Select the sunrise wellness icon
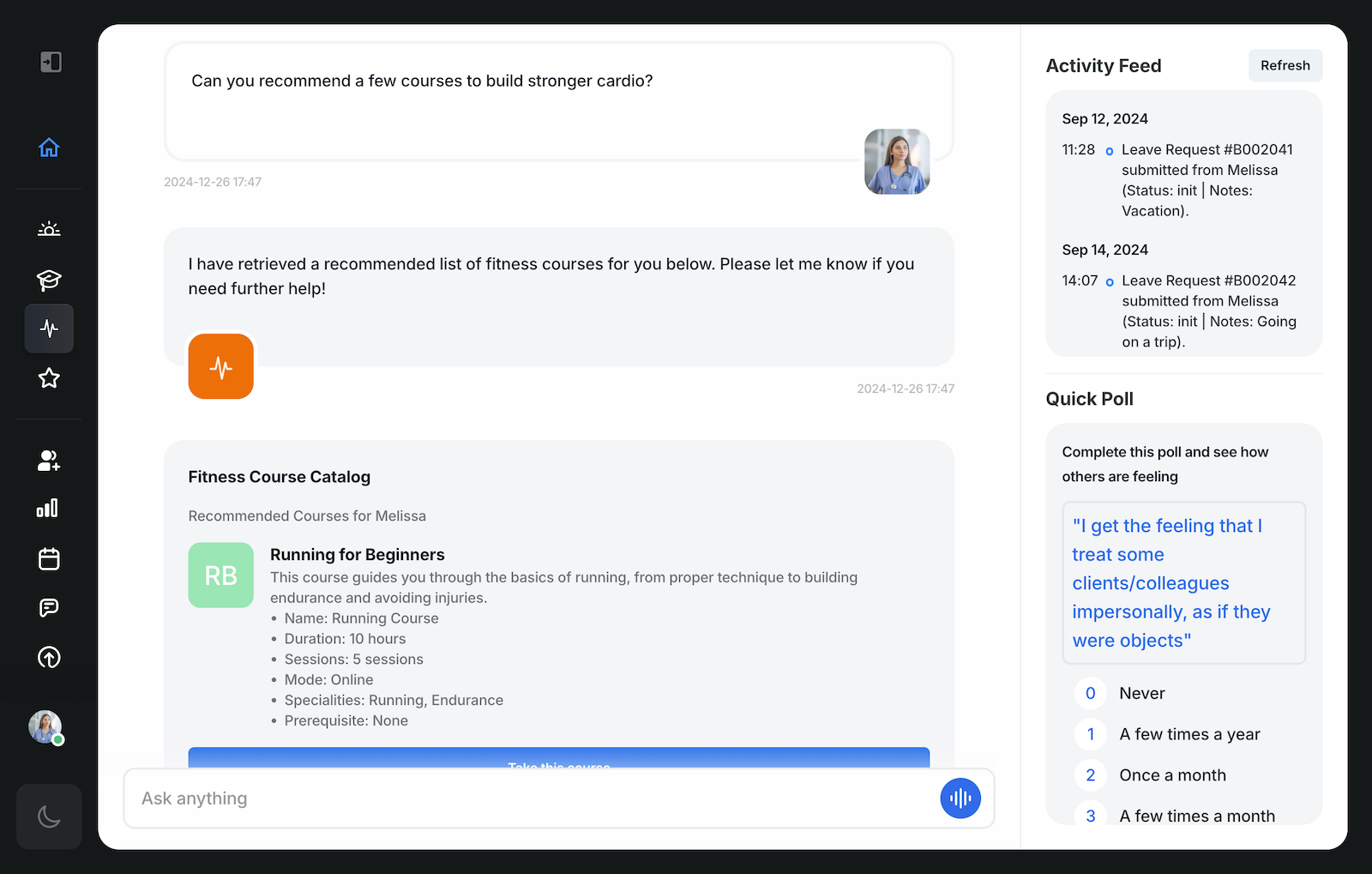Viewport: 1372px width, 874px height. 49,228
